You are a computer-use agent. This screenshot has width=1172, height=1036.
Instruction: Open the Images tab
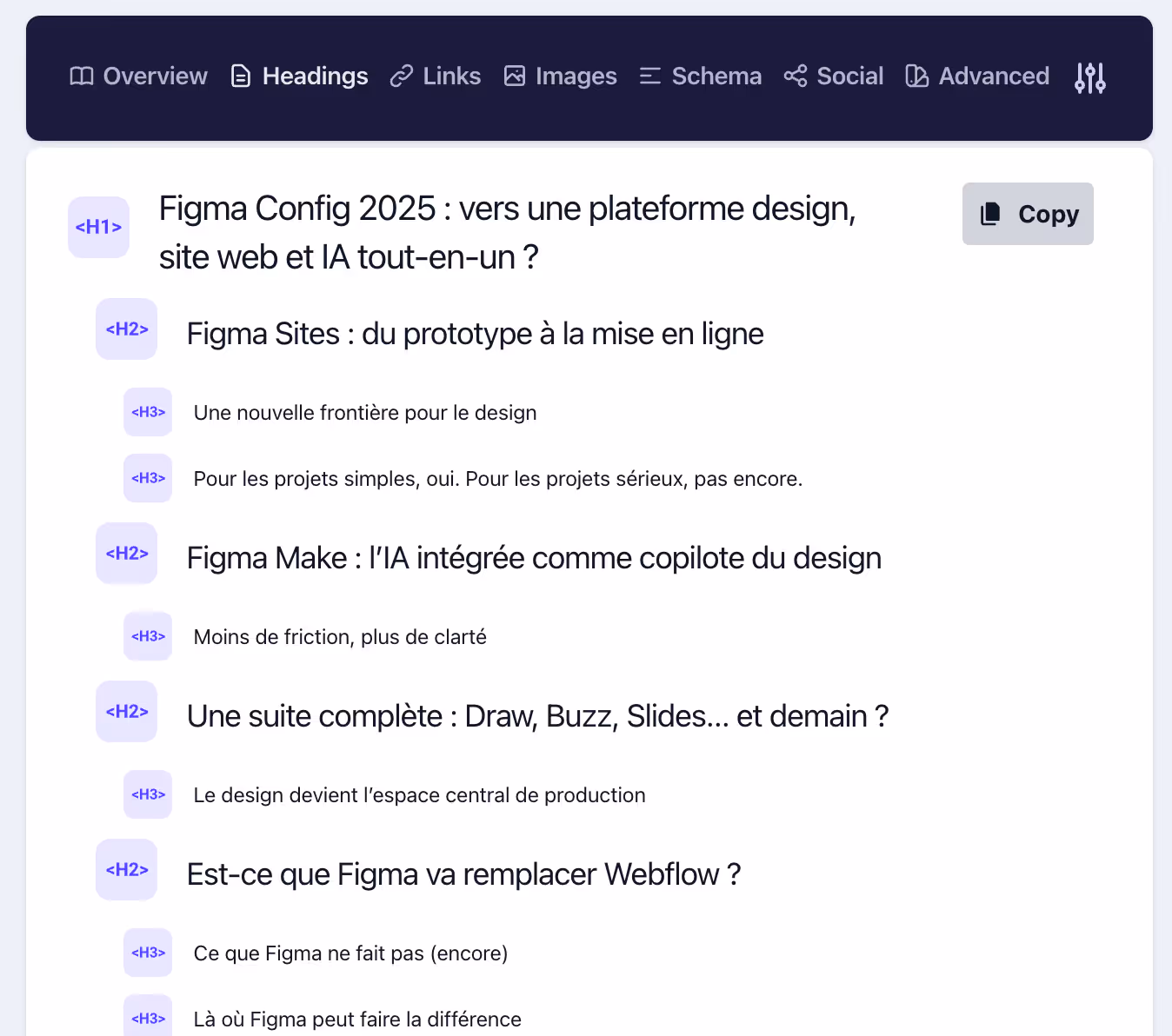pyautogui.click(x=560, y=76)
